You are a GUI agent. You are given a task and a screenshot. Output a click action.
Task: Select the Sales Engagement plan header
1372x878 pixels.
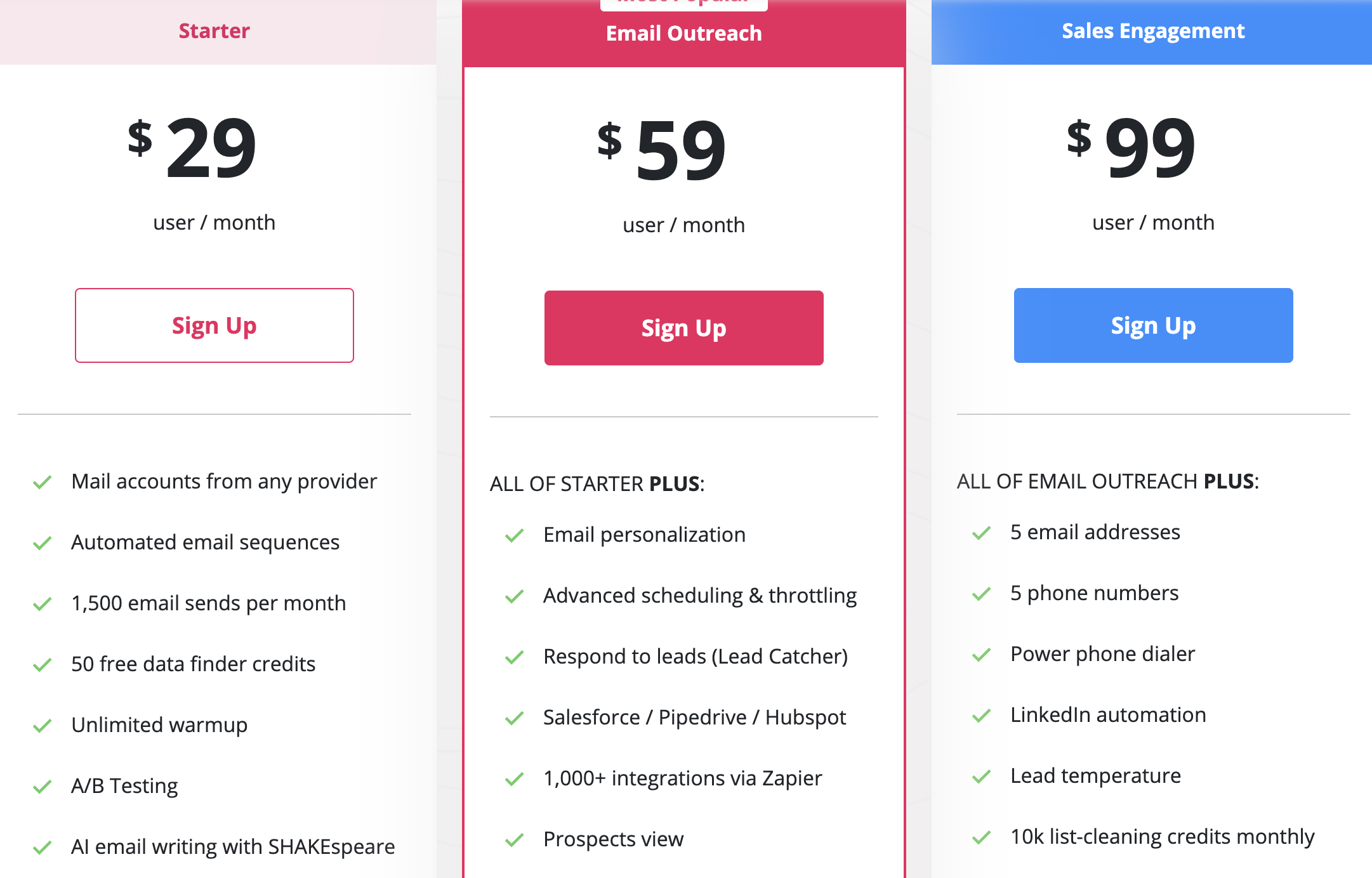1153,31
